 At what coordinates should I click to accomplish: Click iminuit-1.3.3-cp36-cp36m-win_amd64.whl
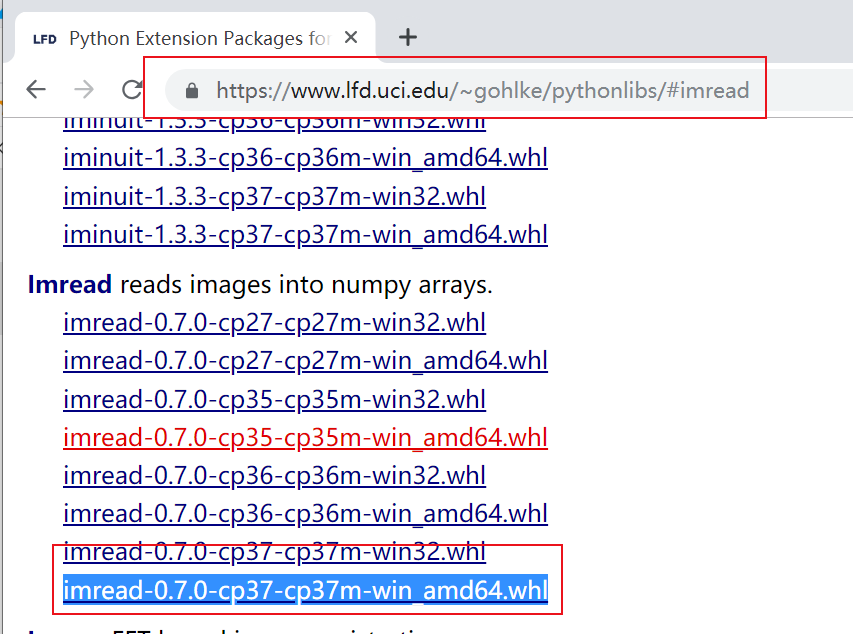pyautogui.click(x=304, y=157)
